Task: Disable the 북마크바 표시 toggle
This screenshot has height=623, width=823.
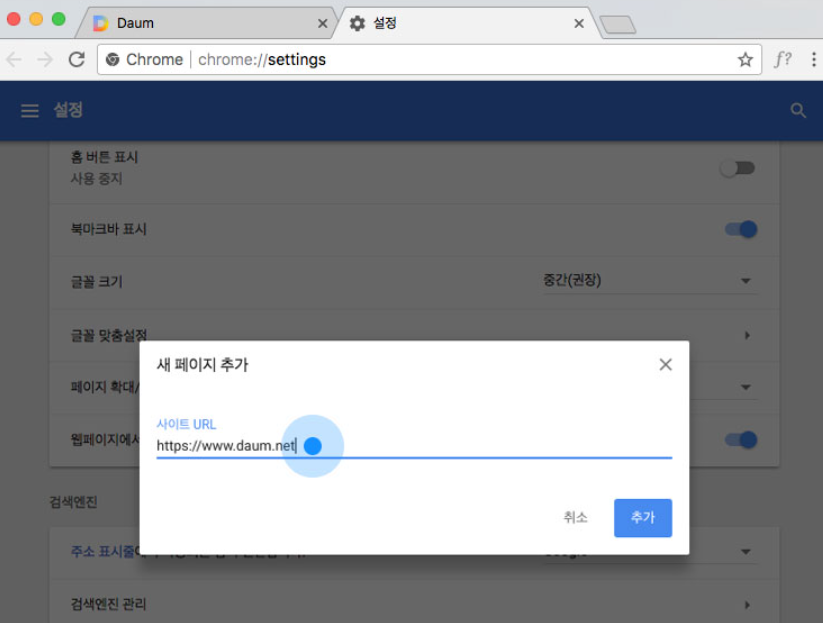Action: 740,229
